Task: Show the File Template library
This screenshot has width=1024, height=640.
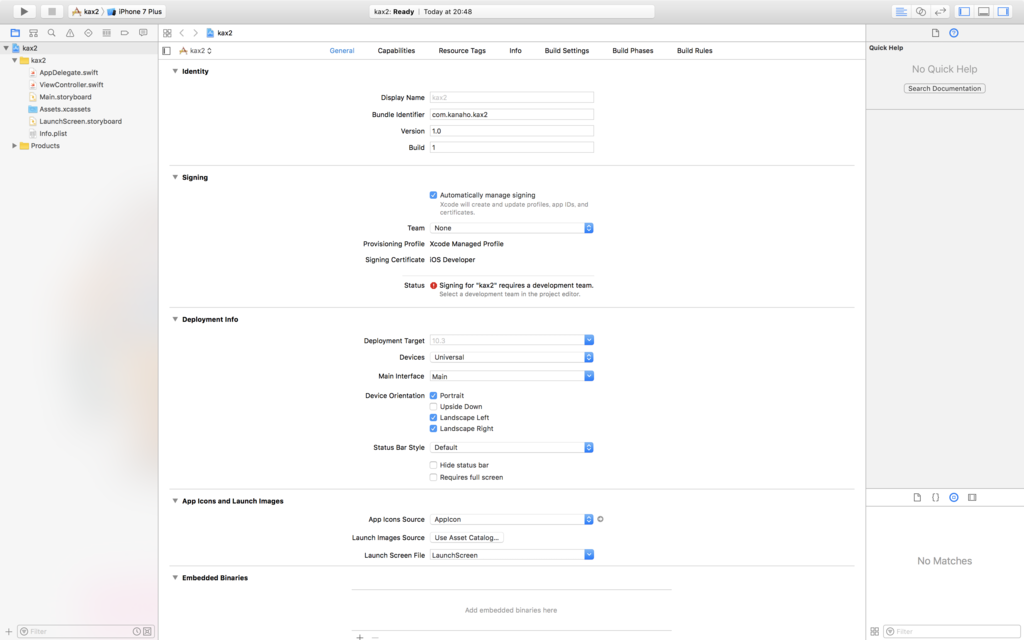Action: tap(917, 497)
